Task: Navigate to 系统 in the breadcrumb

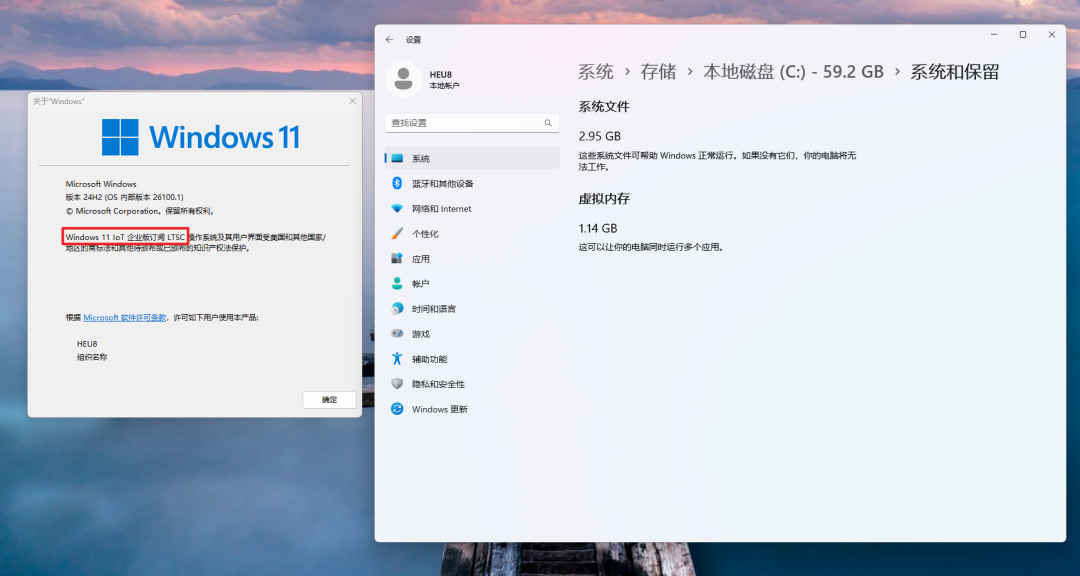Action: point(595,72)
